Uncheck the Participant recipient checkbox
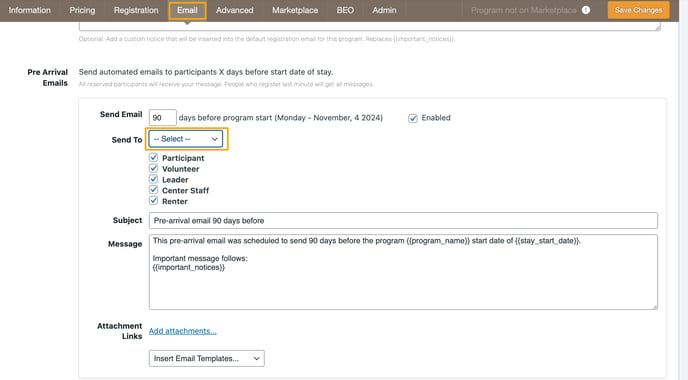The width and height of the screenshot is (688, 380). (x=153, y=157)
